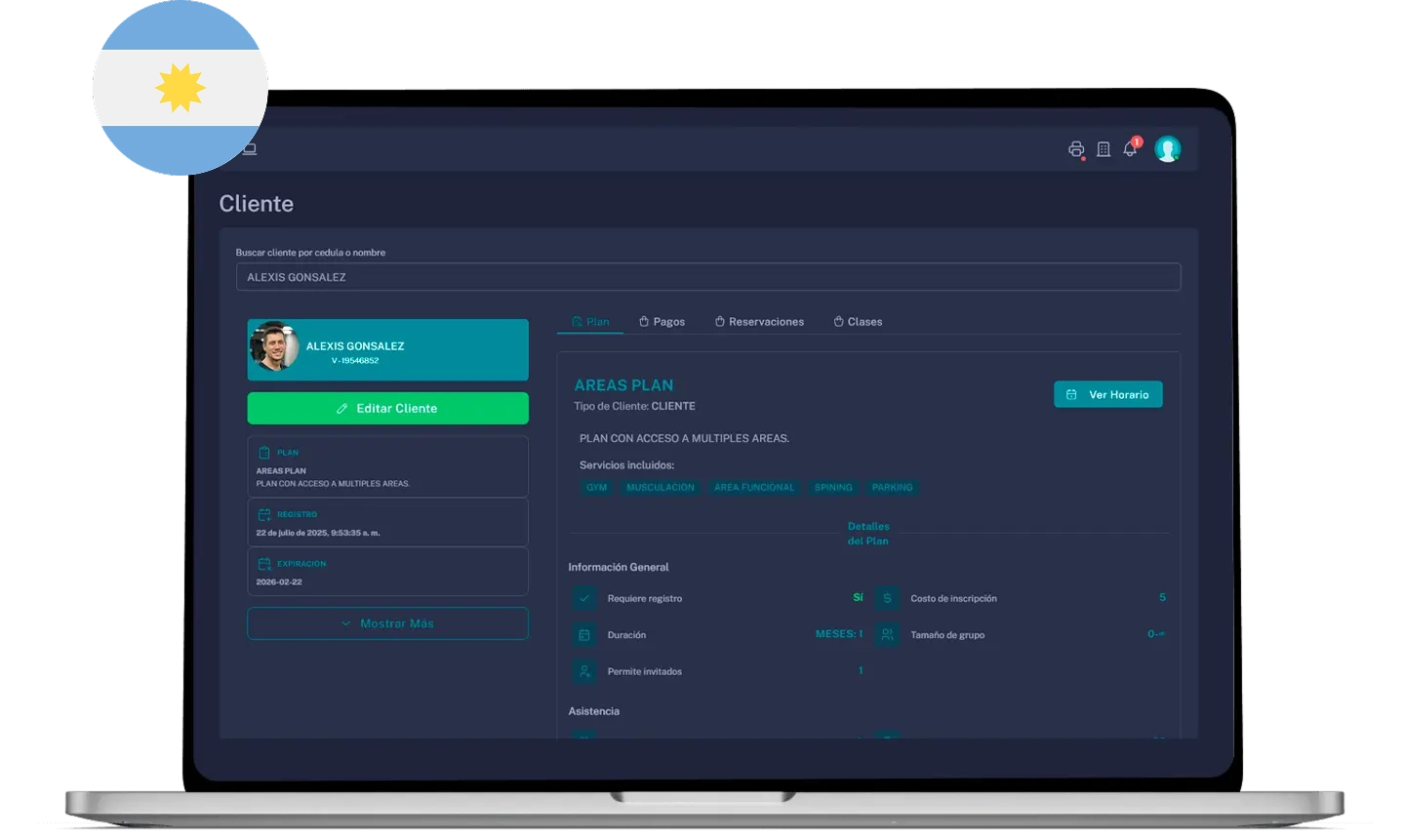Click the client search input field
Viewport: 1405px width, 840px height.
(707, 277)
